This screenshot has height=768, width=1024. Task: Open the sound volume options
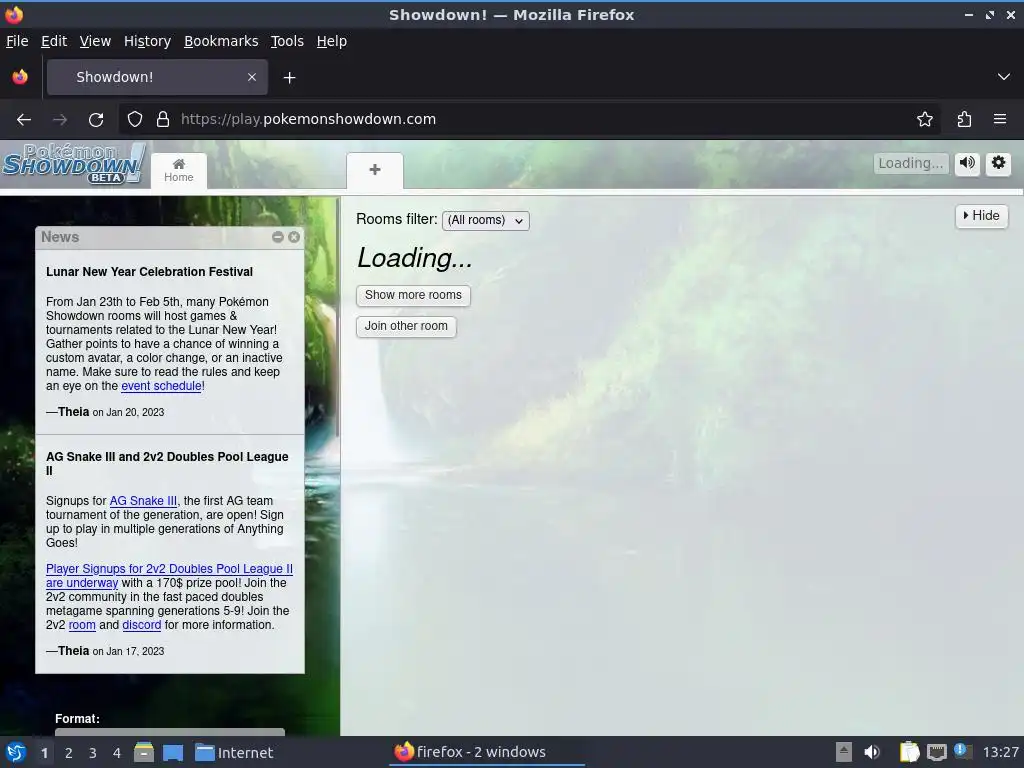968,163
